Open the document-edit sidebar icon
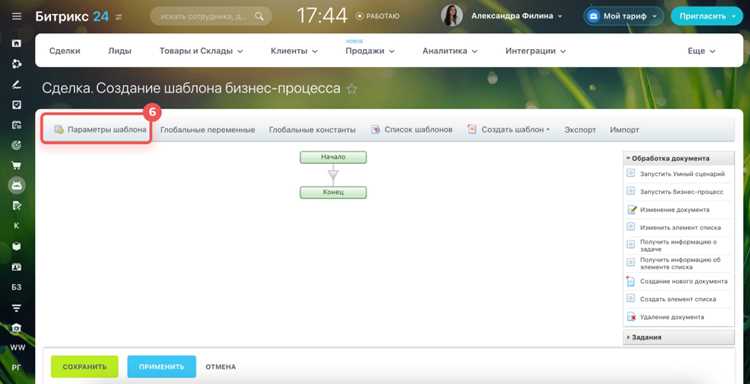Image resolution: width=750 pixels, height=384 pixels. (17, 206)
